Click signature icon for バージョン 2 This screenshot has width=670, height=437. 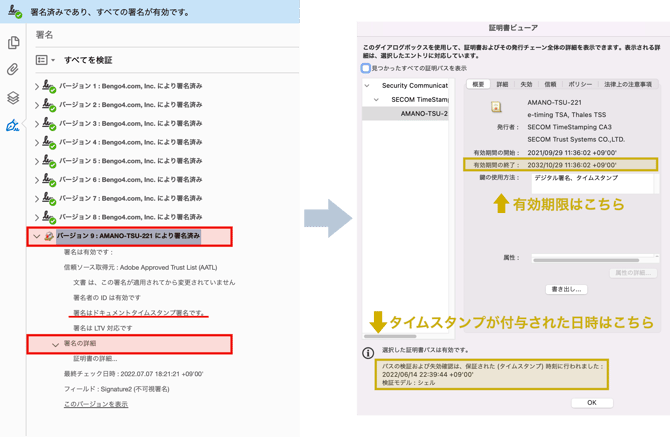click(49, 105)
